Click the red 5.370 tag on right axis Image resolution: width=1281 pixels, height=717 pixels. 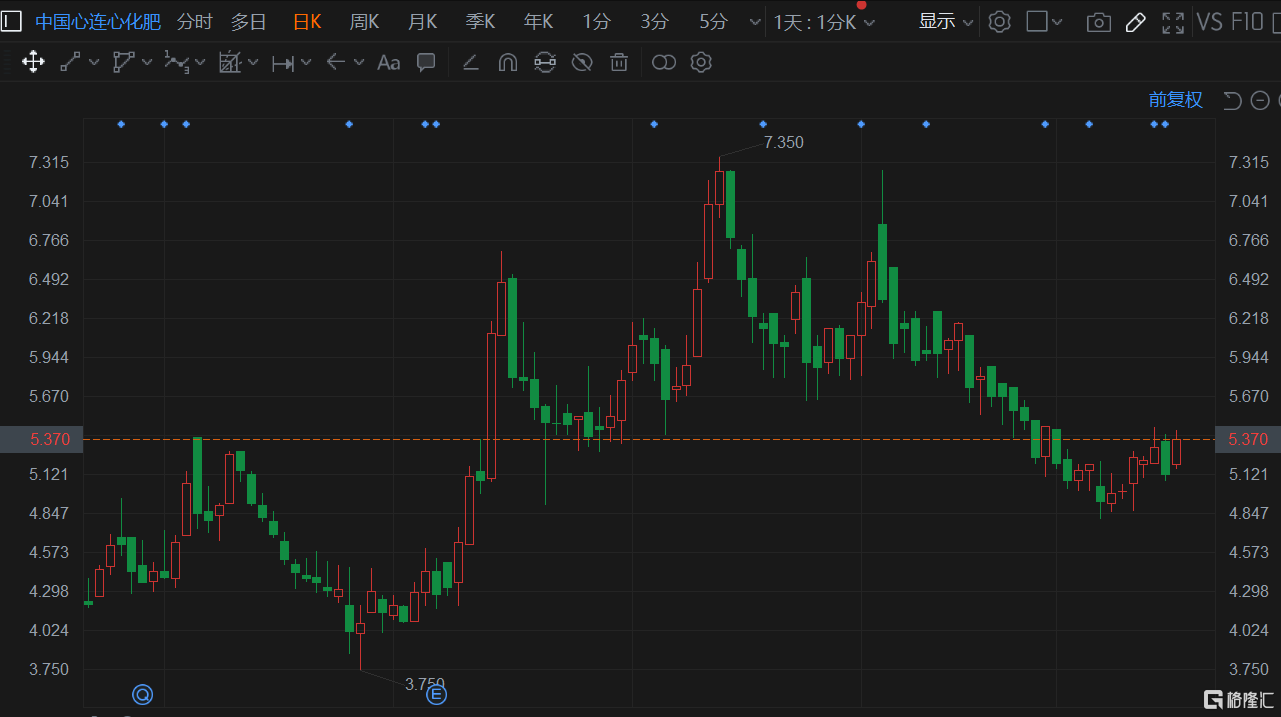(1248, 439)
